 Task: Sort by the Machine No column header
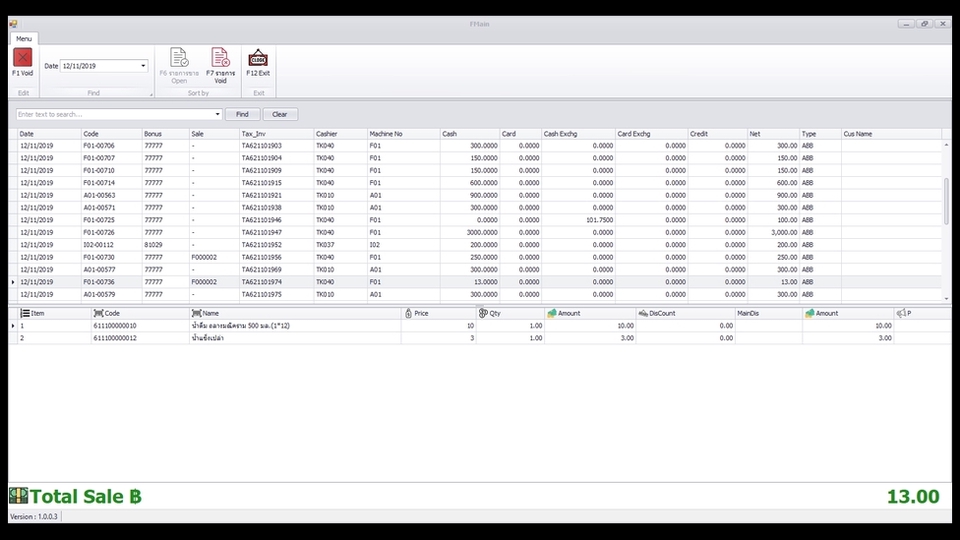pos(403,133)
